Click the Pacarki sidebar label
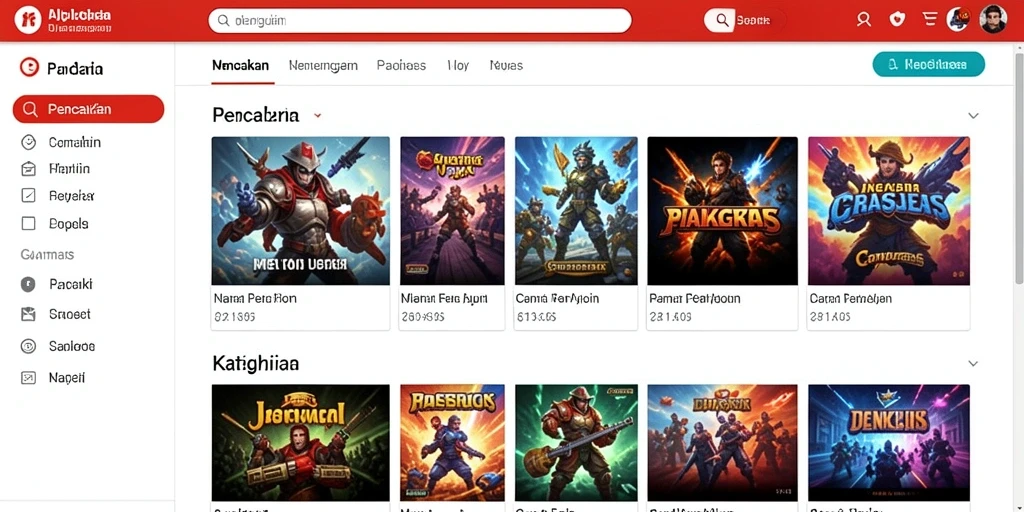Viewport: 1024px width, 512px height. 71,284
